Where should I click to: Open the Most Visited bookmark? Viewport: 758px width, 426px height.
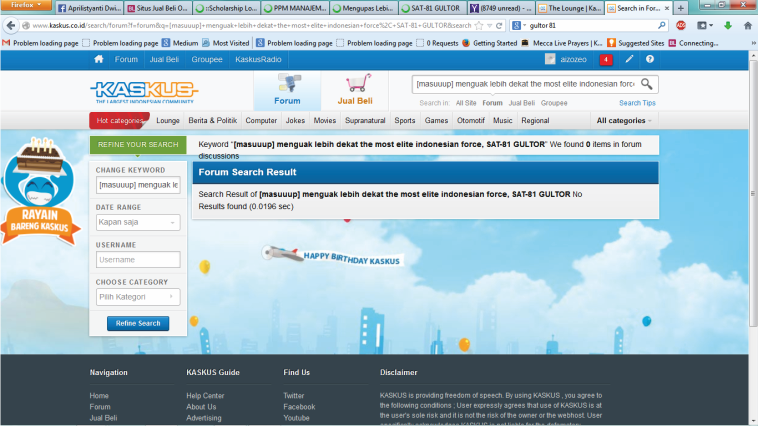coord(226,43)
